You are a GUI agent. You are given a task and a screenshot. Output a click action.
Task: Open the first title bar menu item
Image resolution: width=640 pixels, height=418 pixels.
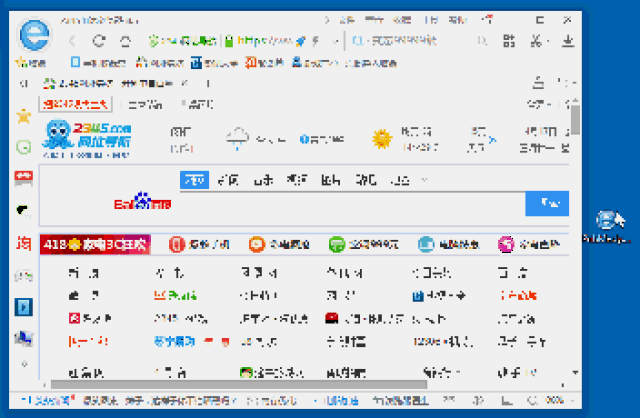(347, 20)
